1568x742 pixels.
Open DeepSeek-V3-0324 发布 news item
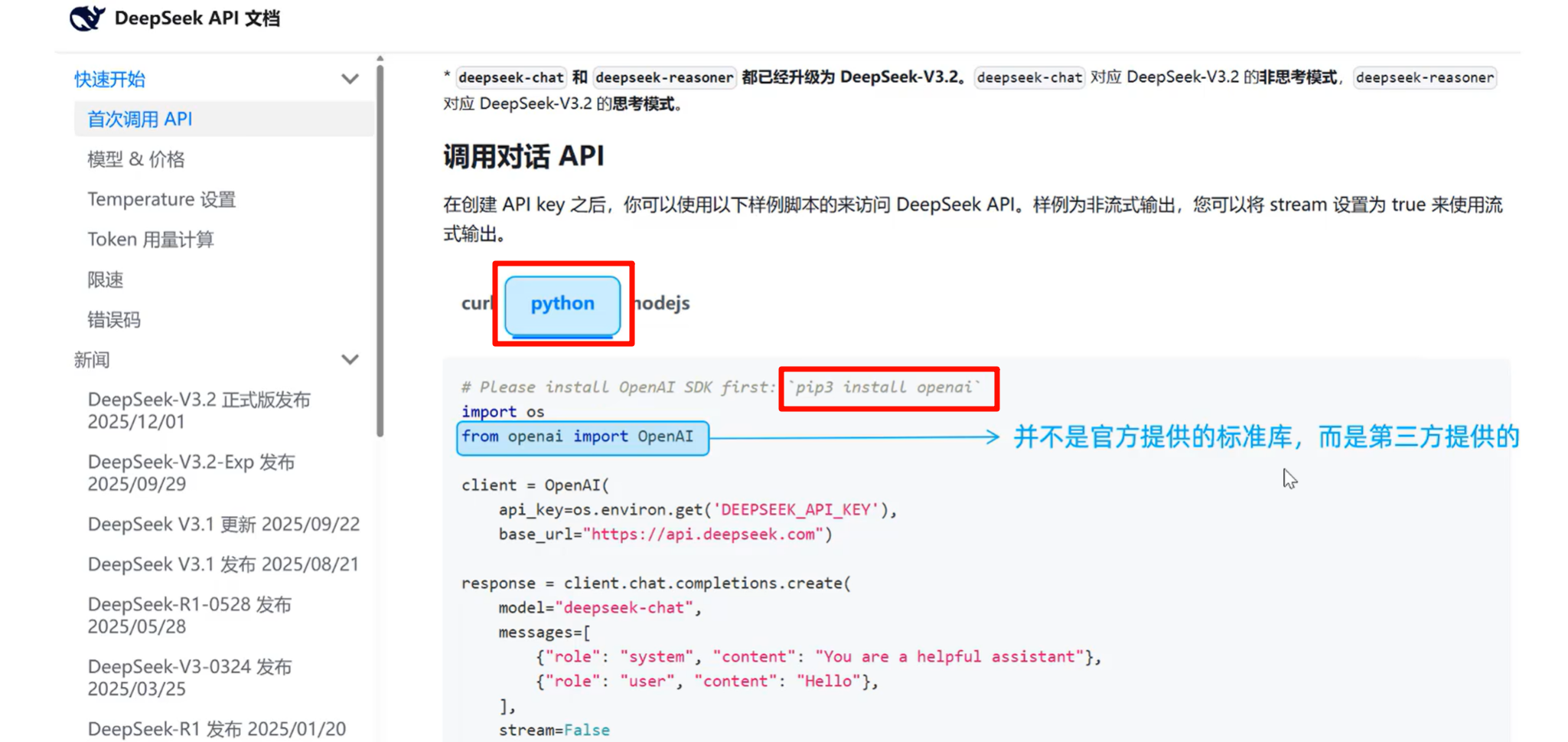(190, 677)
